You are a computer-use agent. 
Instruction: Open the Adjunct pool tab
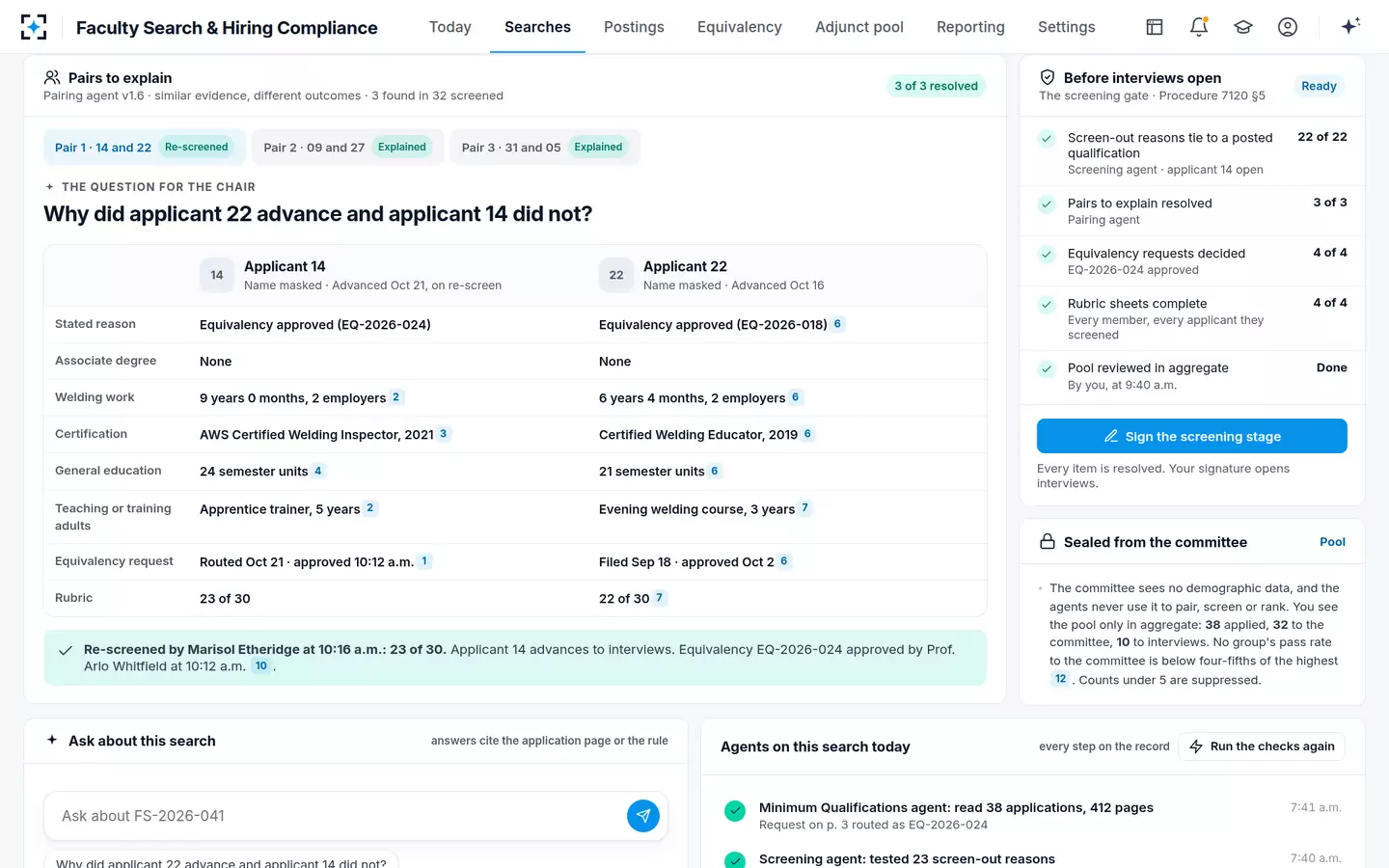click(859, 27)
